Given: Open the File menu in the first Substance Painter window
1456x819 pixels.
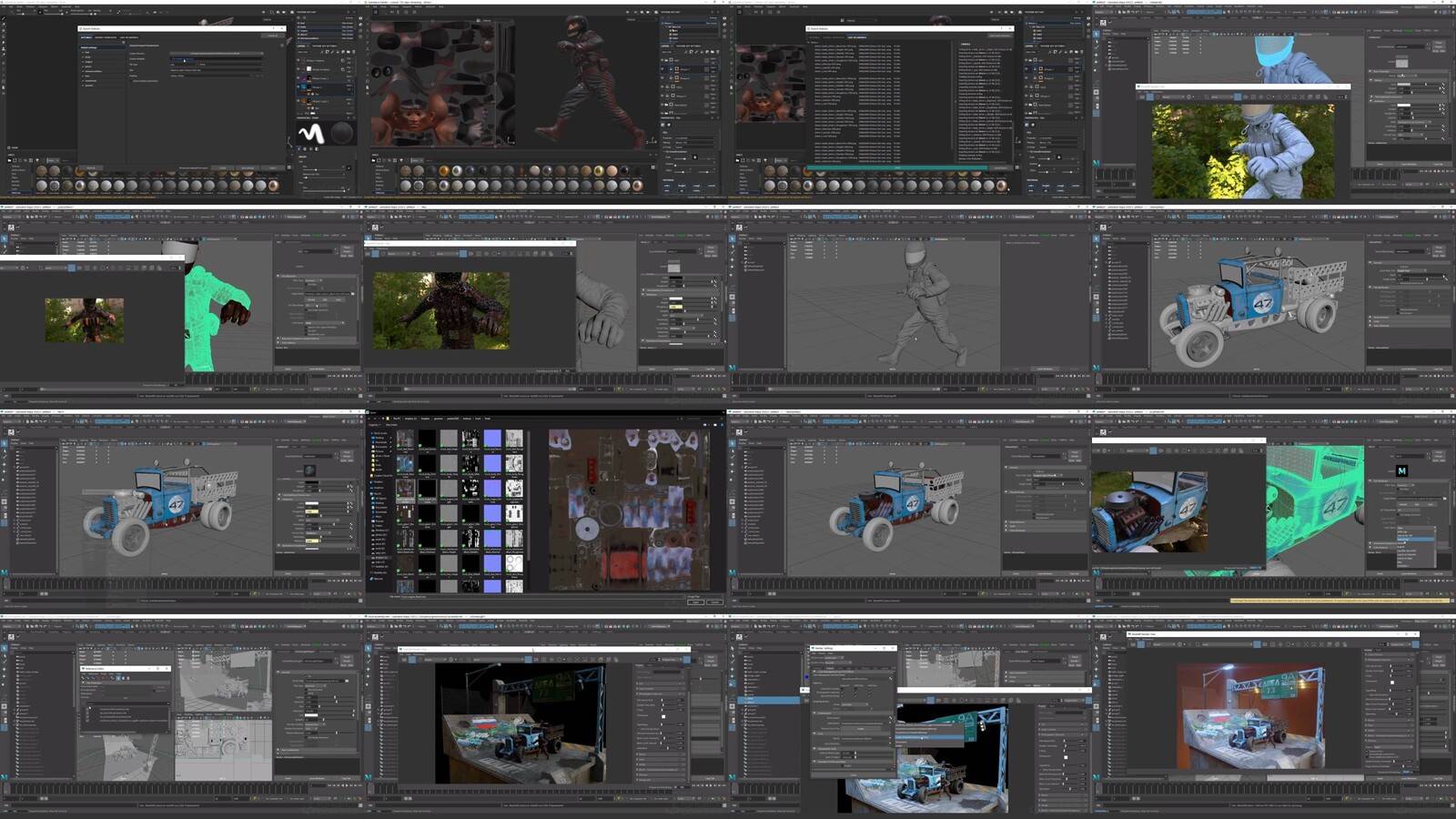Looking at the screenshot, I should point(5,7).
